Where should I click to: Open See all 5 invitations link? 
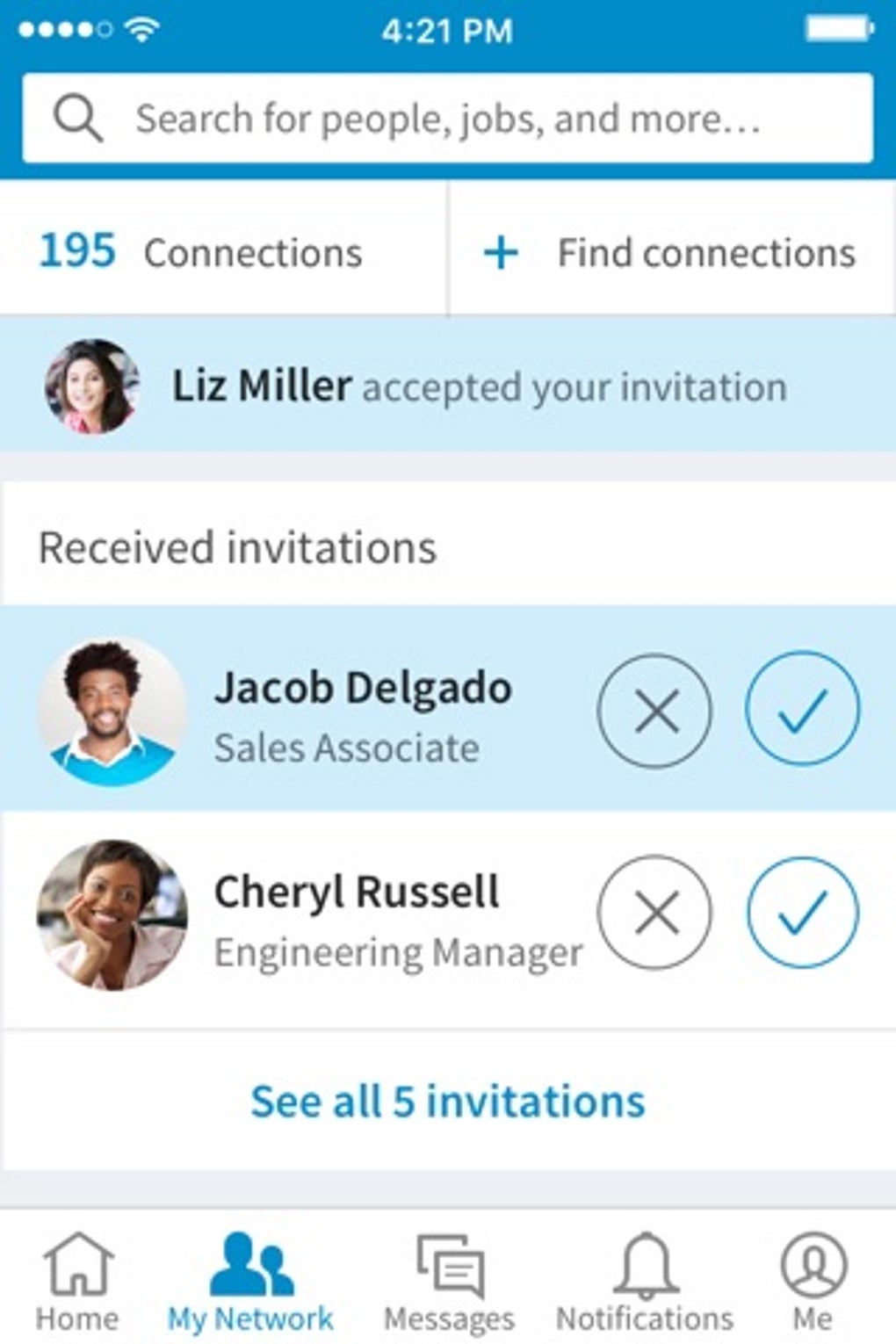pos(448,1101)
